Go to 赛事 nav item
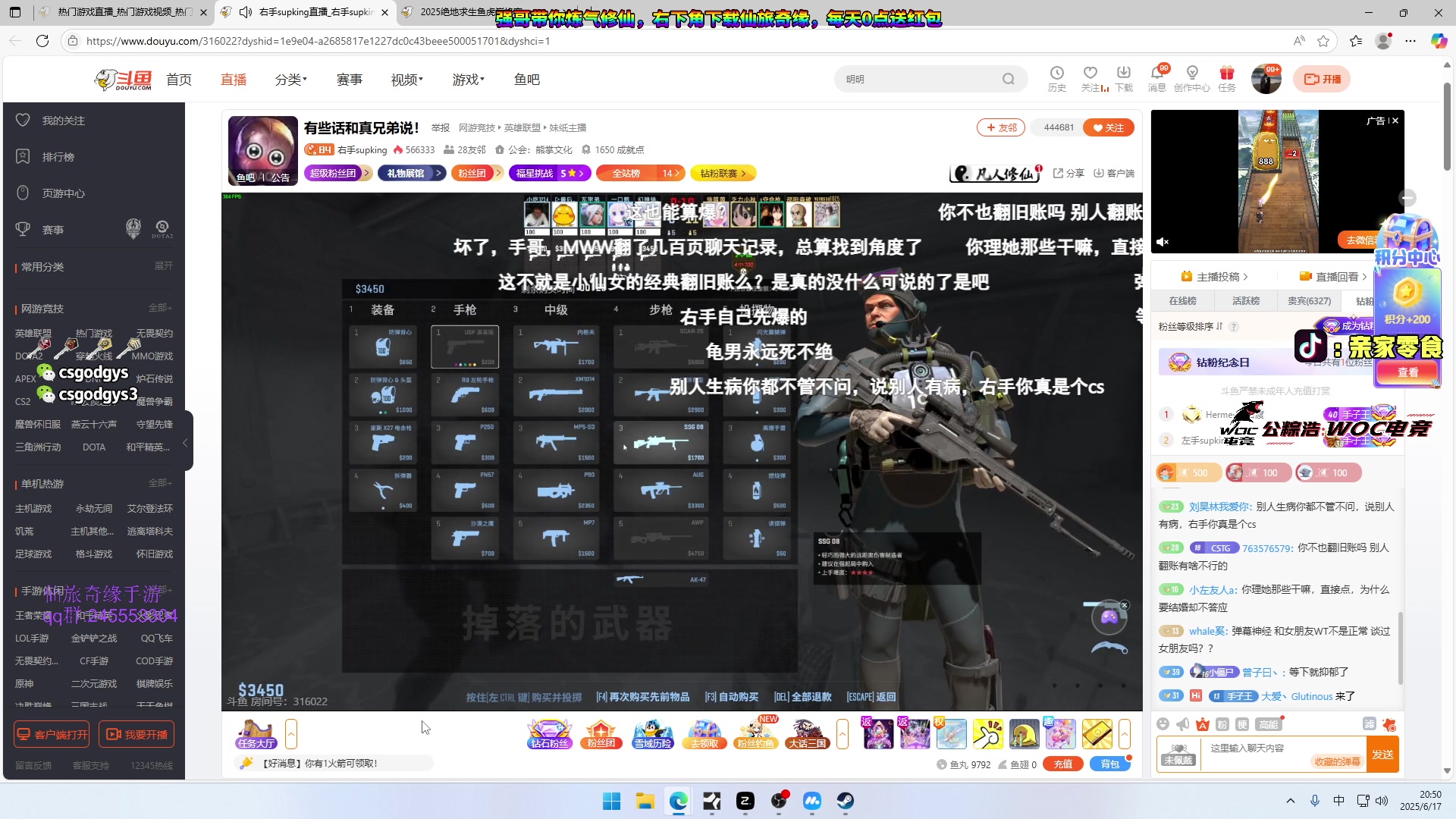Image resolution: width=1456 pixels, height=819 pixels. point(350,80)
